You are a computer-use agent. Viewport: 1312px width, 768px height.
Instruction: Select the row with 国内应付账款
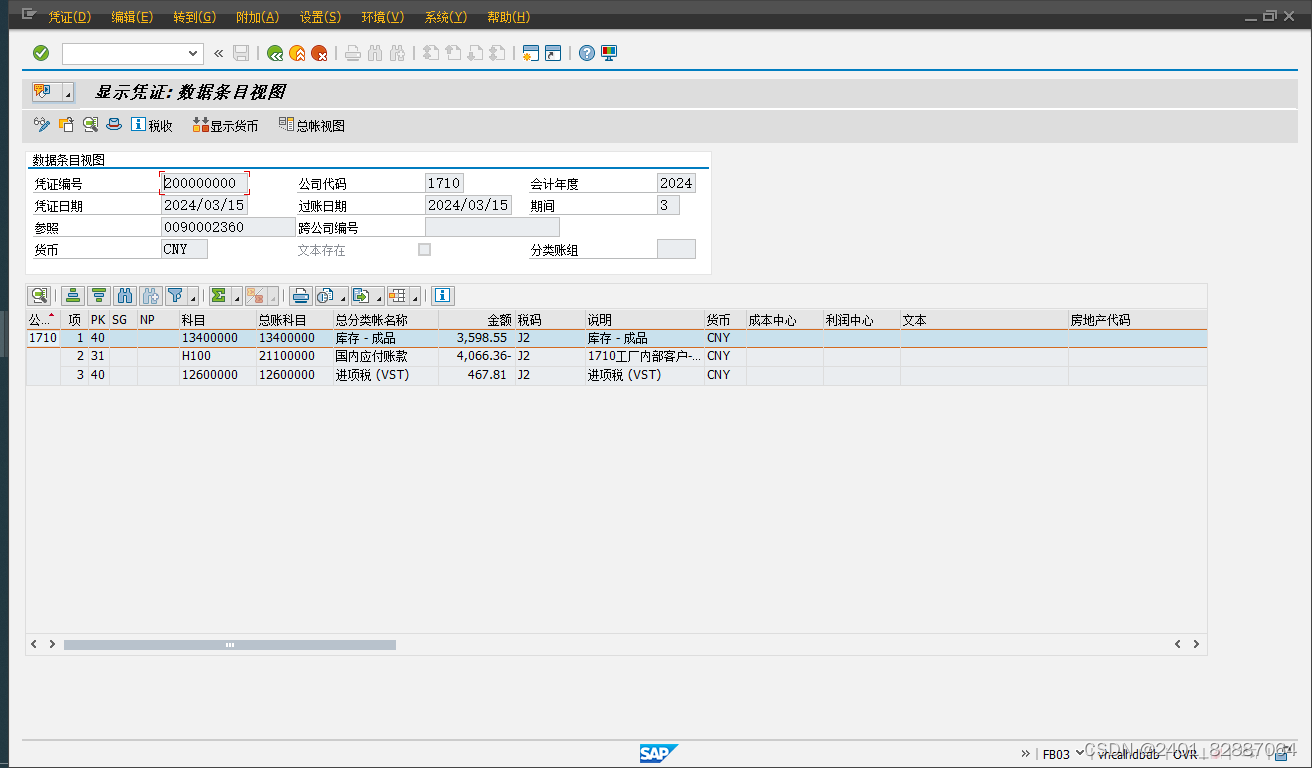(x=616, y=356)
